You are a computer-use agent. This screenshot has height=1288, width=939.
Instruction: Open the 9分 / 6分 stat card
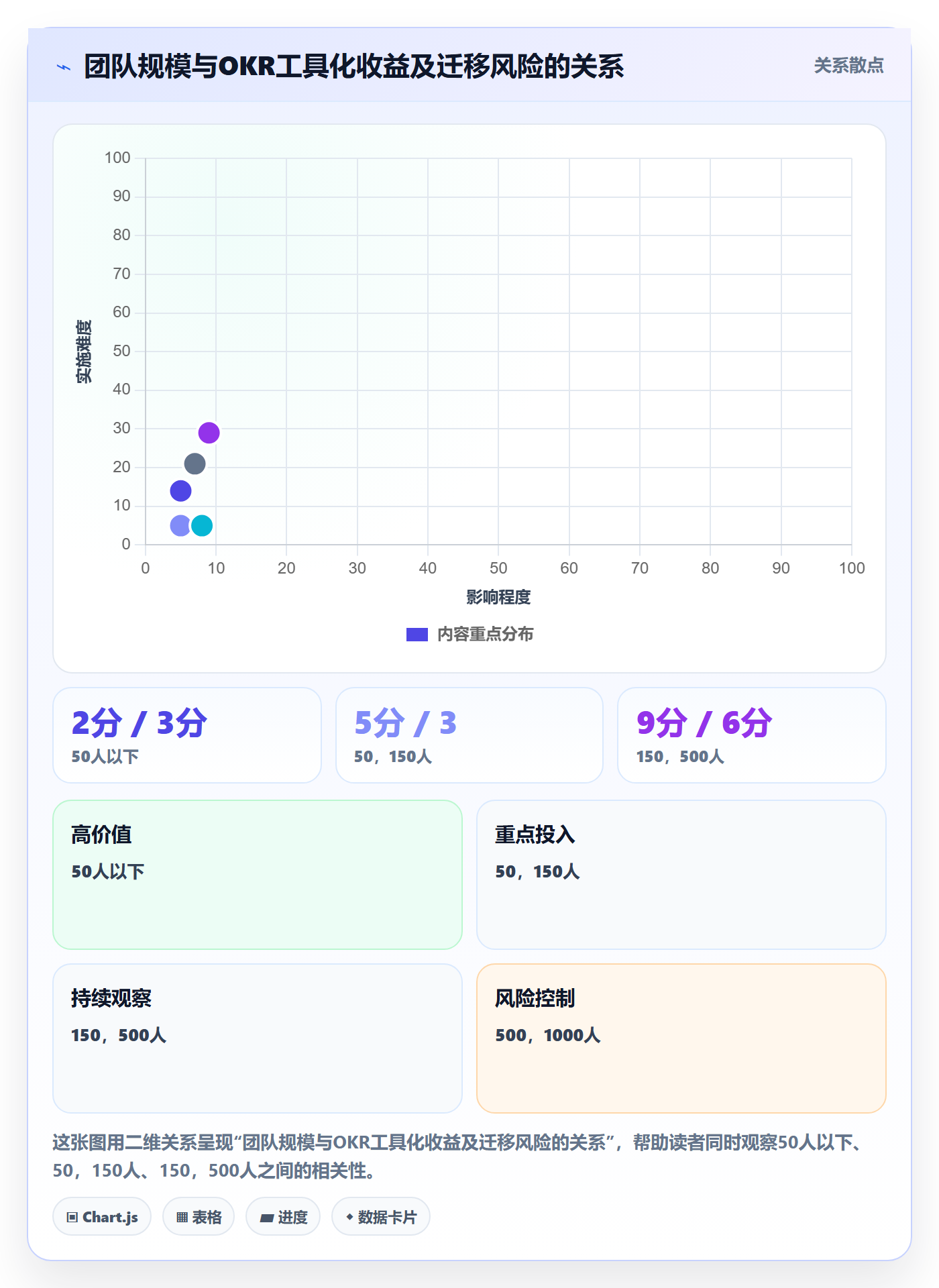click(x=752, y=735)
